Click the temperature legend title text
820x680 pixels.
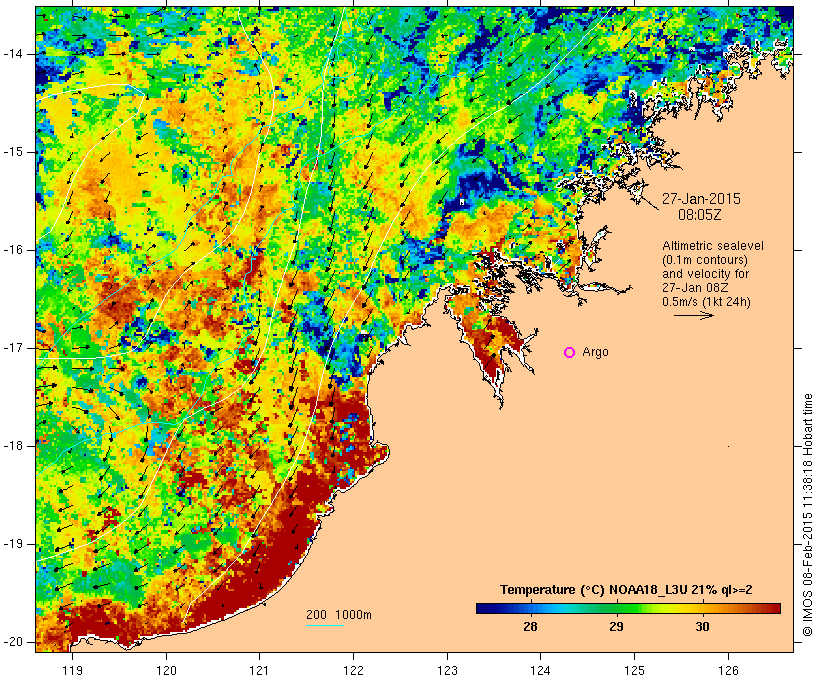click(626, 590)
